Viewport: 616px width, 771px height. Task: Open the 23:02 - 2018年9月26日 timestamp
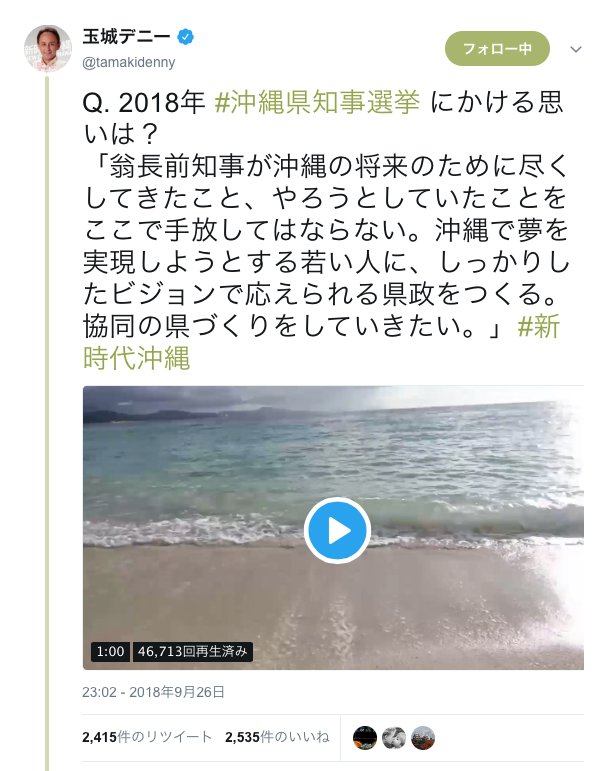pyautogui.click(x=153, y=692)
